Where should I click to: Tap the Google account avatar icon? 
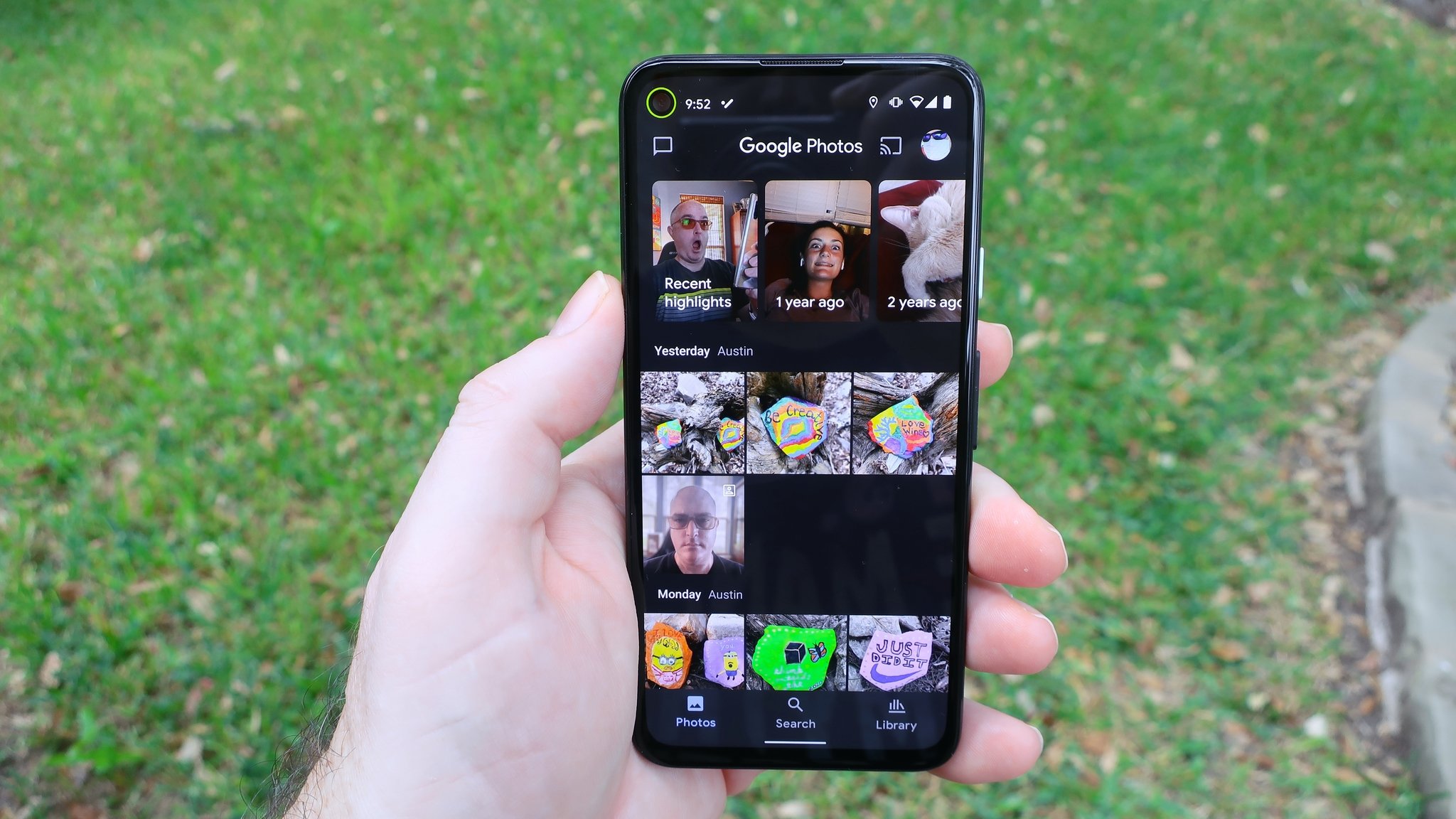point(935,145)
